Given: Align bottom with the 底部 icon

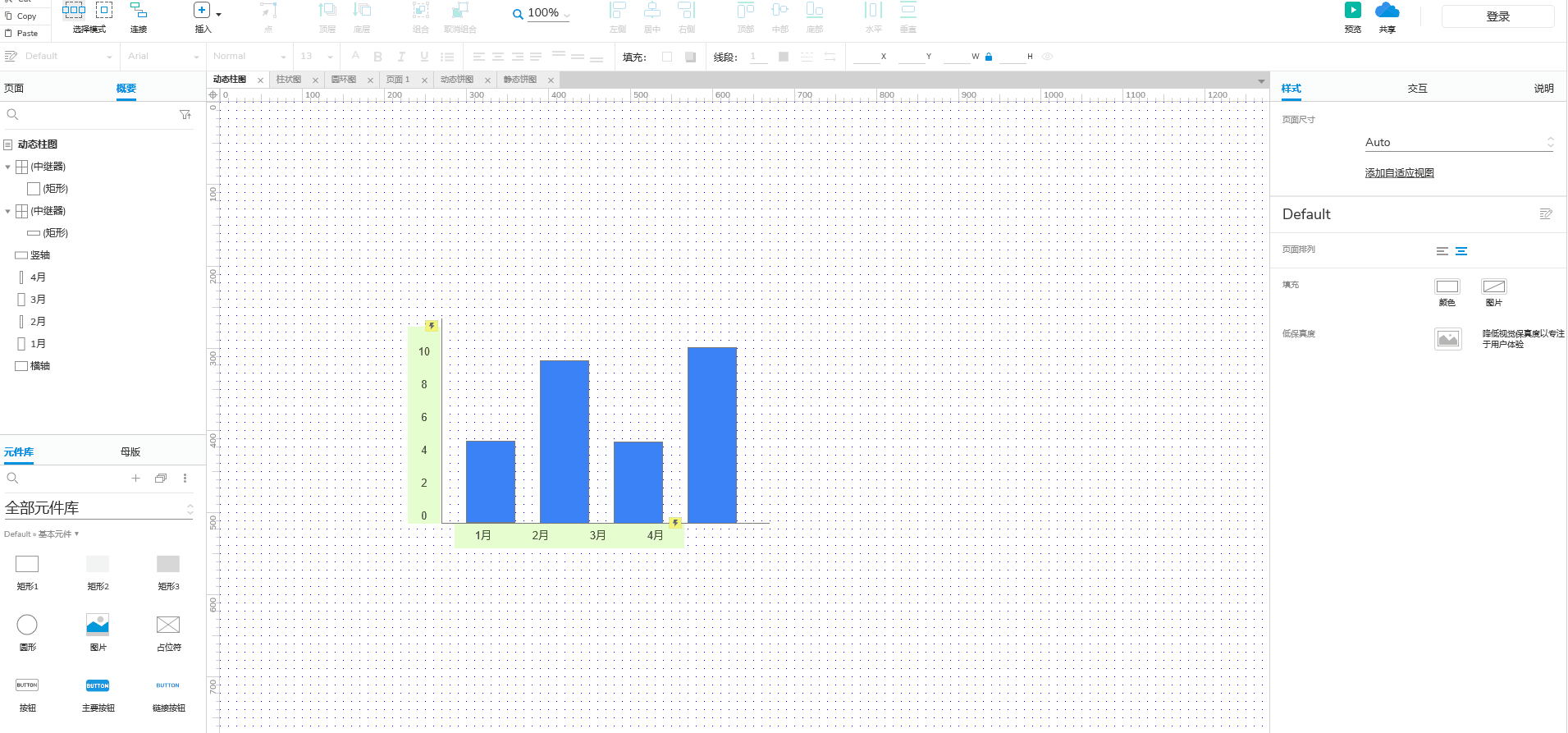Looking at the screenshot, I should [815, 11].
